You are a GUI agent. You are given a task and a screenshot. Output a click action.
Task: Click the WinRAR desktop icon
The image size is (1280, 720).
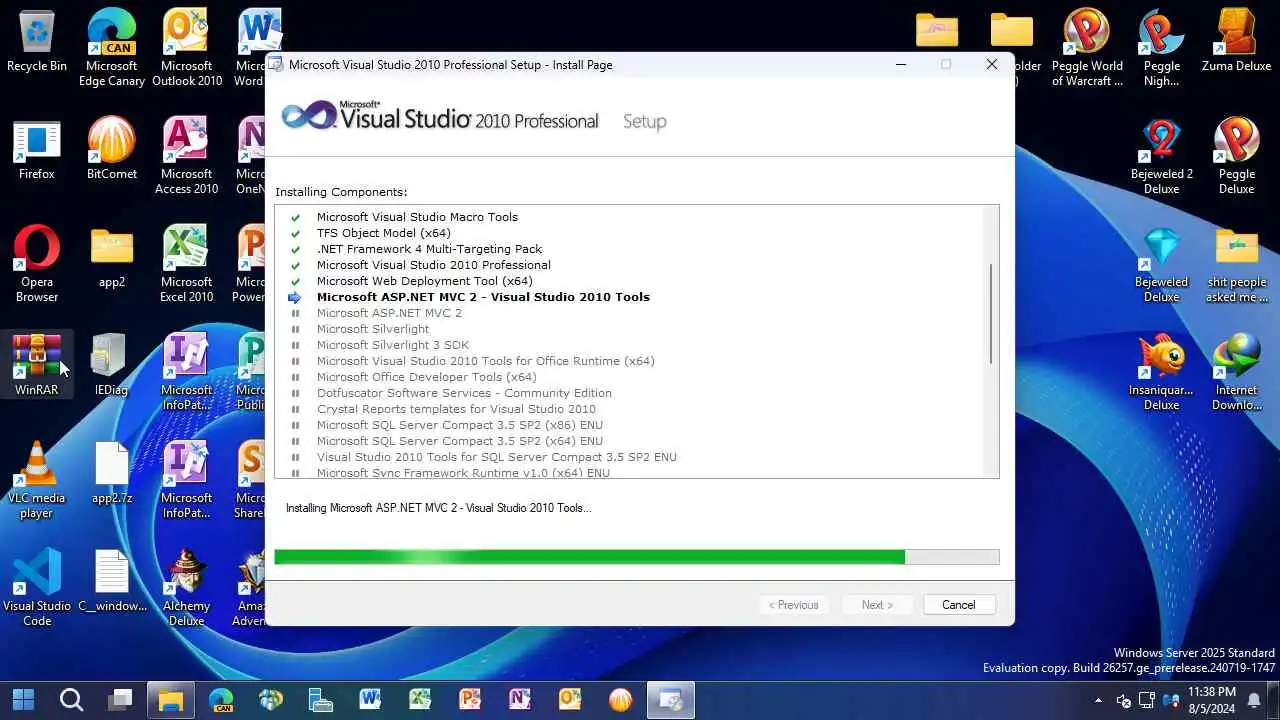coord(37,365)
